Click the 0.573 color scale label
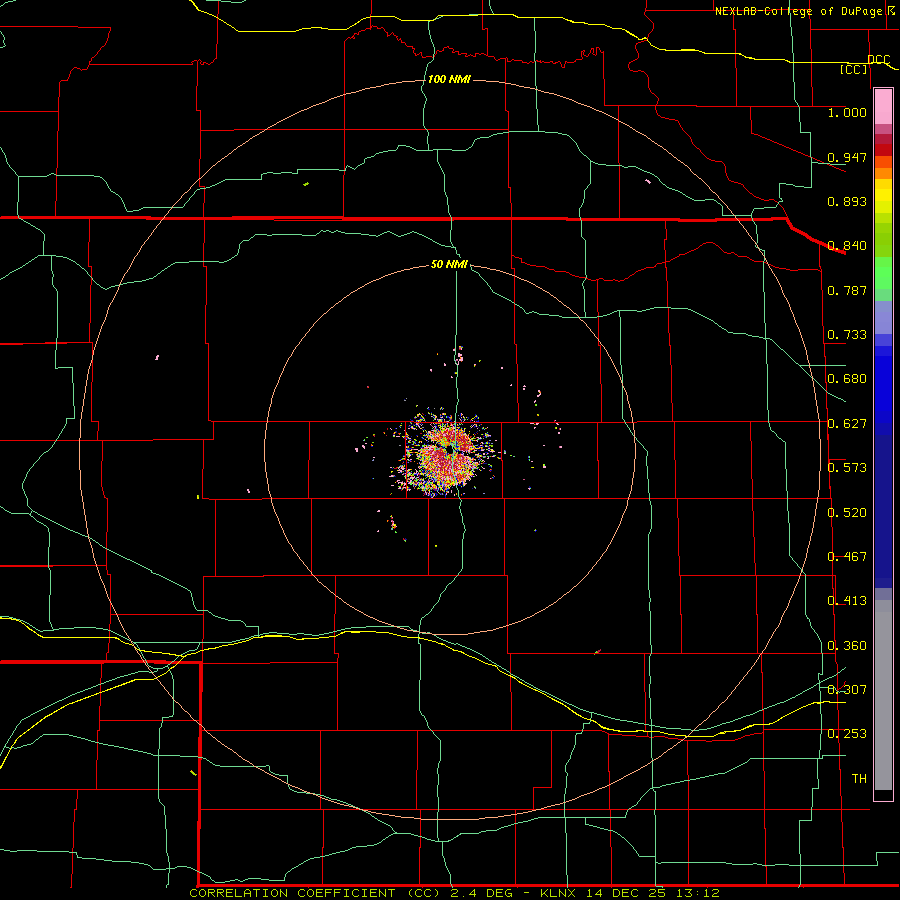900x900 pixels. pos(847,468)
